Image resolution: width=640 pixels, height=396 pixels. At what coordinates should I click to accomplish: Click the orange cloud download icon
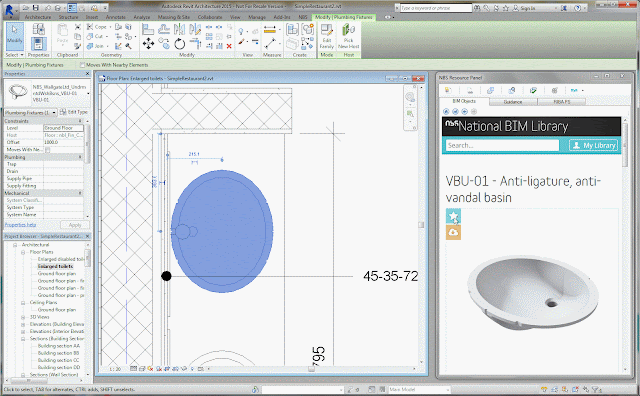(x=453, y=232)
